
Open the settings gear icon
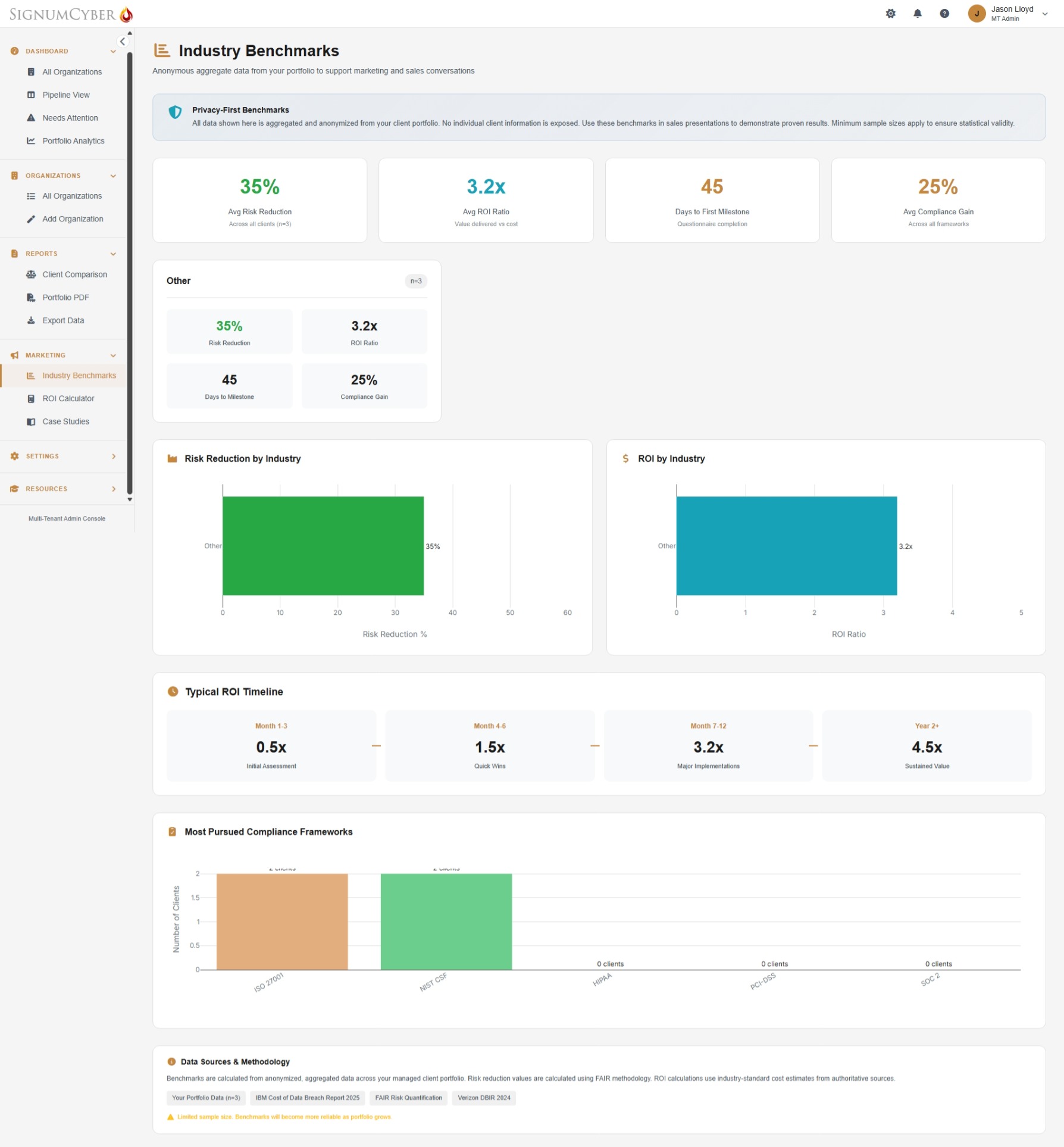pyautogui.click(x=891, y=13)
